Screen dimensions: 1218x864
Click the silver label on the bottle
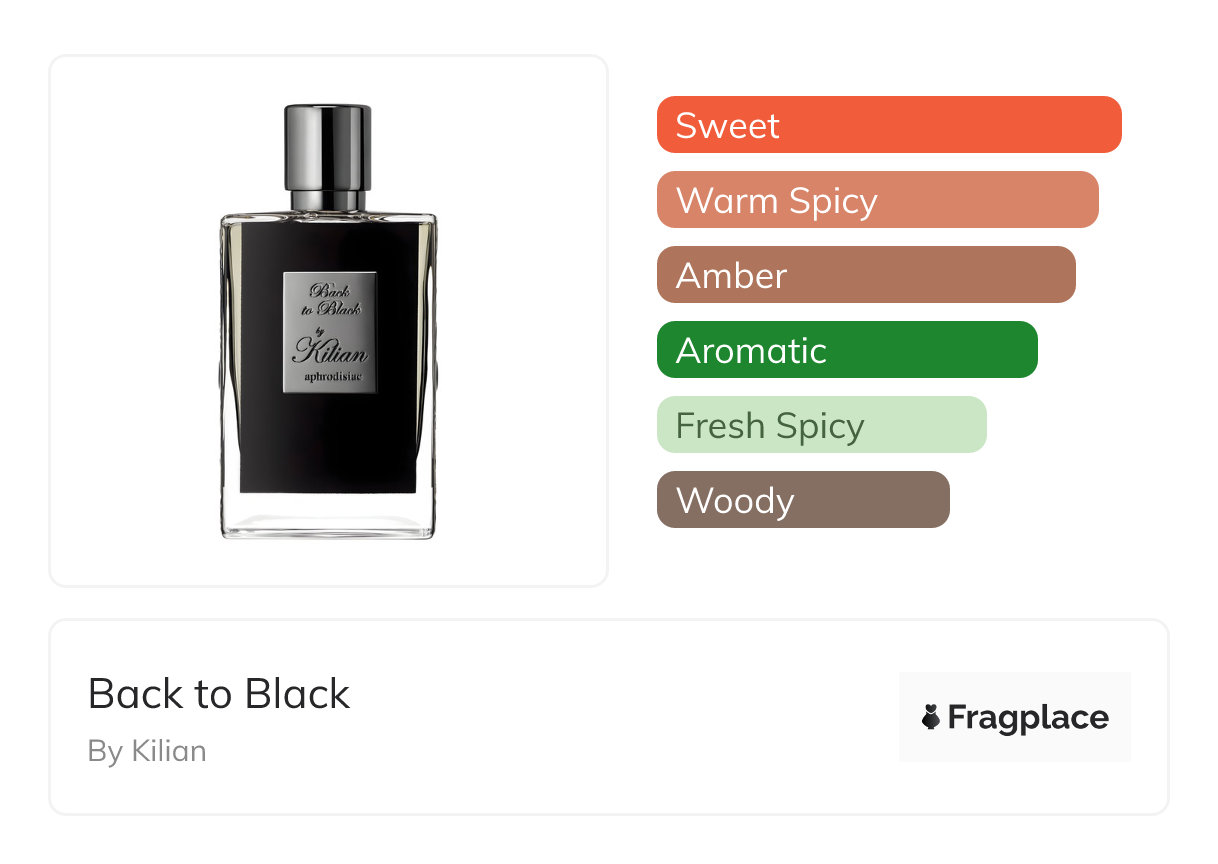point(330,332)
